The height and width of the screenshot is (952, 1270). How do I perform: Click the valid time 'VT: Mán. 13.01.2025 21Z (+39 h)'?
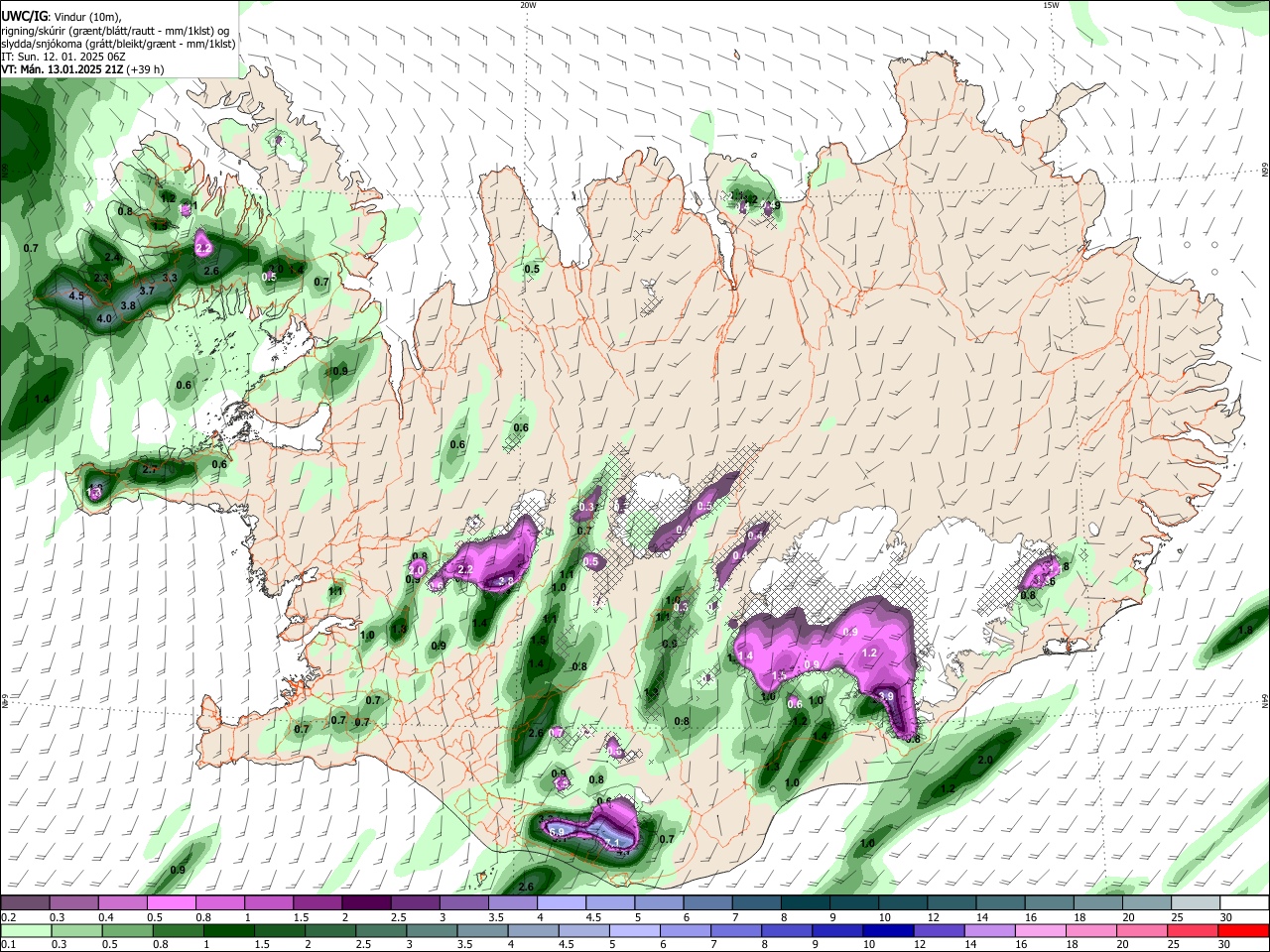[82, 69]
